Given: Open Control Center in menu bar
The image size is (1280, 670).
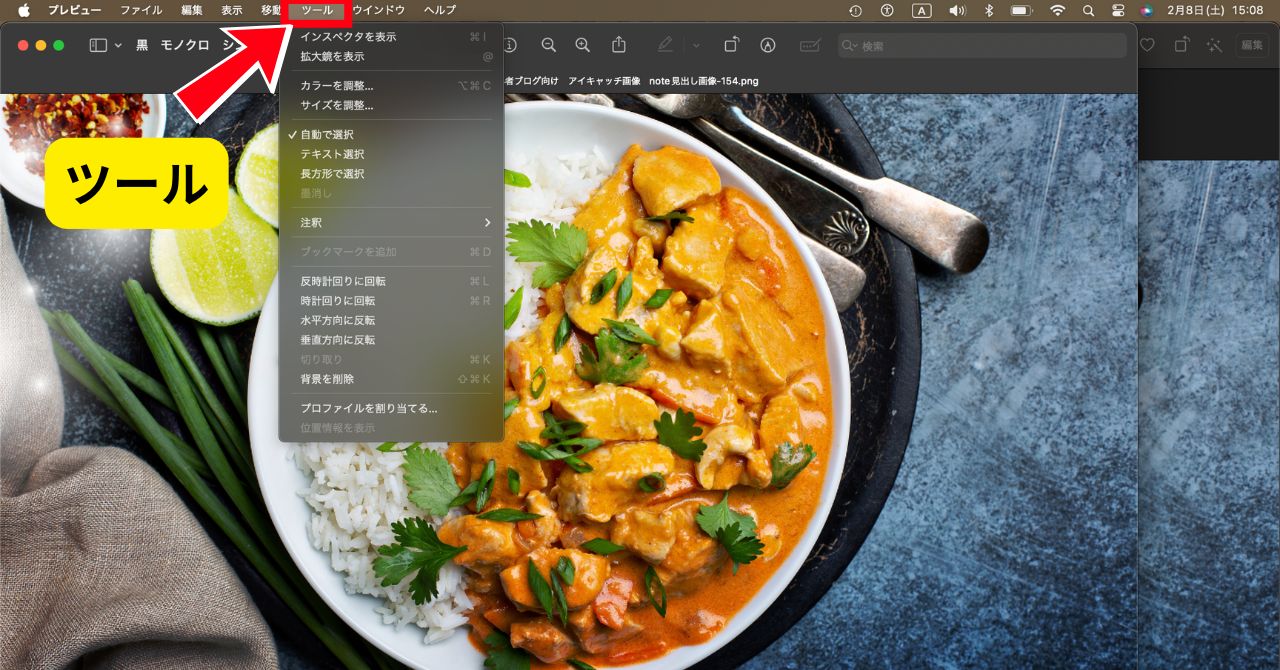Looking at the screenshot, I should point(1118,10).
